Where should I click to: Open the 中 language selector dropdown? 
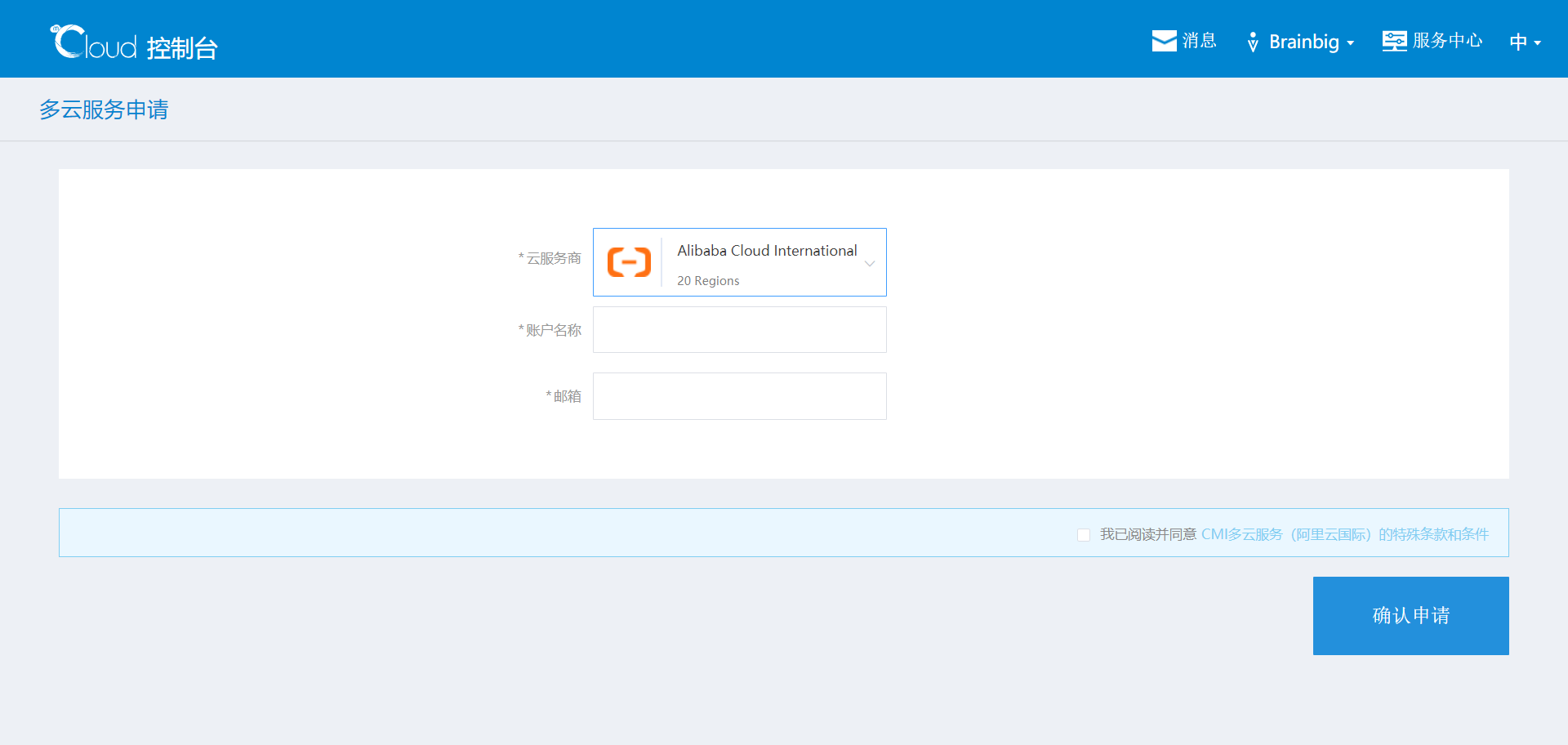[1525, 42]
